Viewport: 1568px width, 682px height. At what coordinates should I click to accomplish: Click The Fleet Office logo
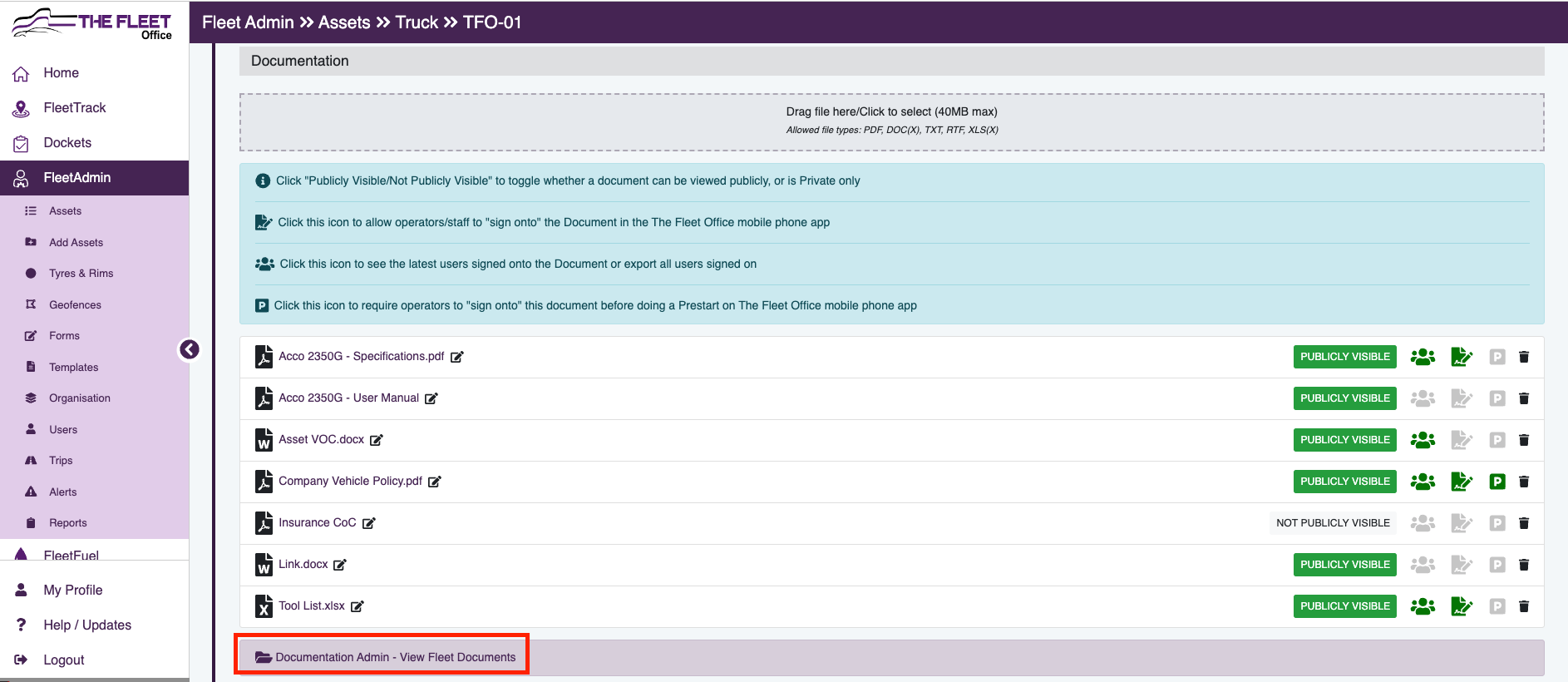91,23
